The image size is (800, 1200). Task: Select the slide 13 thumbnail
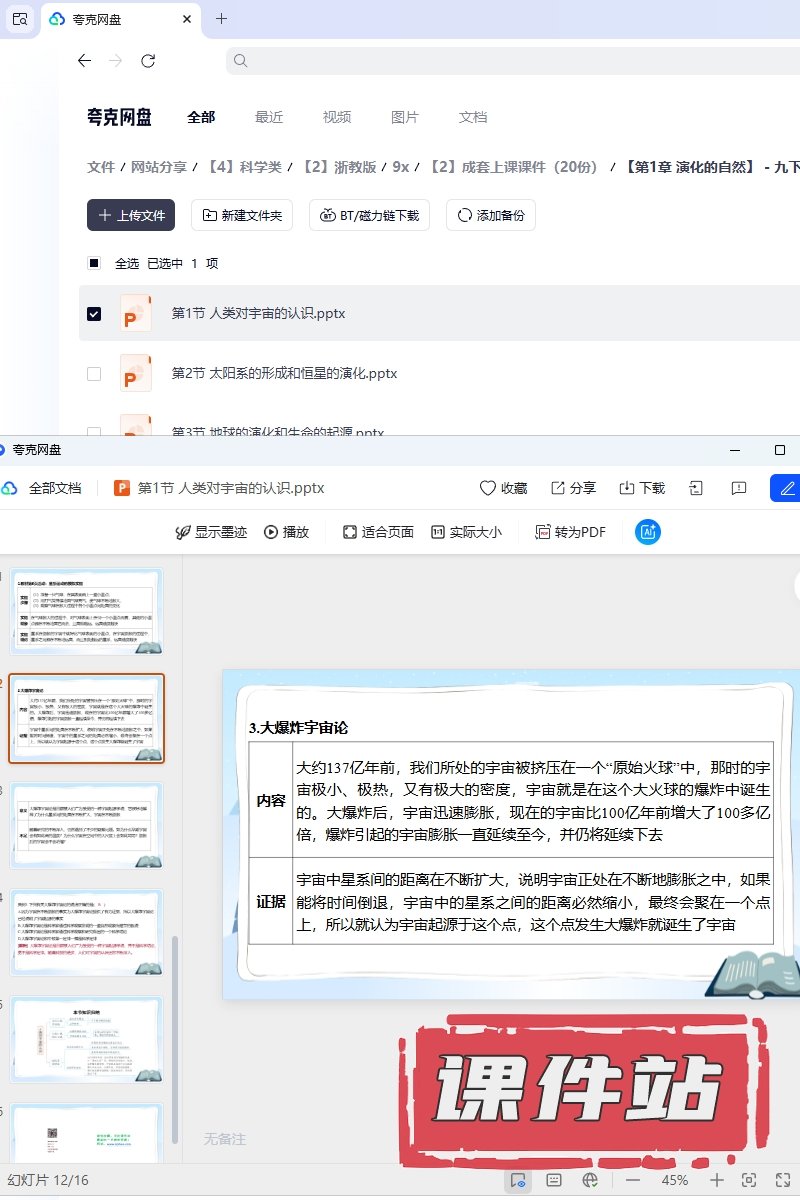pyautogui.click(x=86, y=825)
